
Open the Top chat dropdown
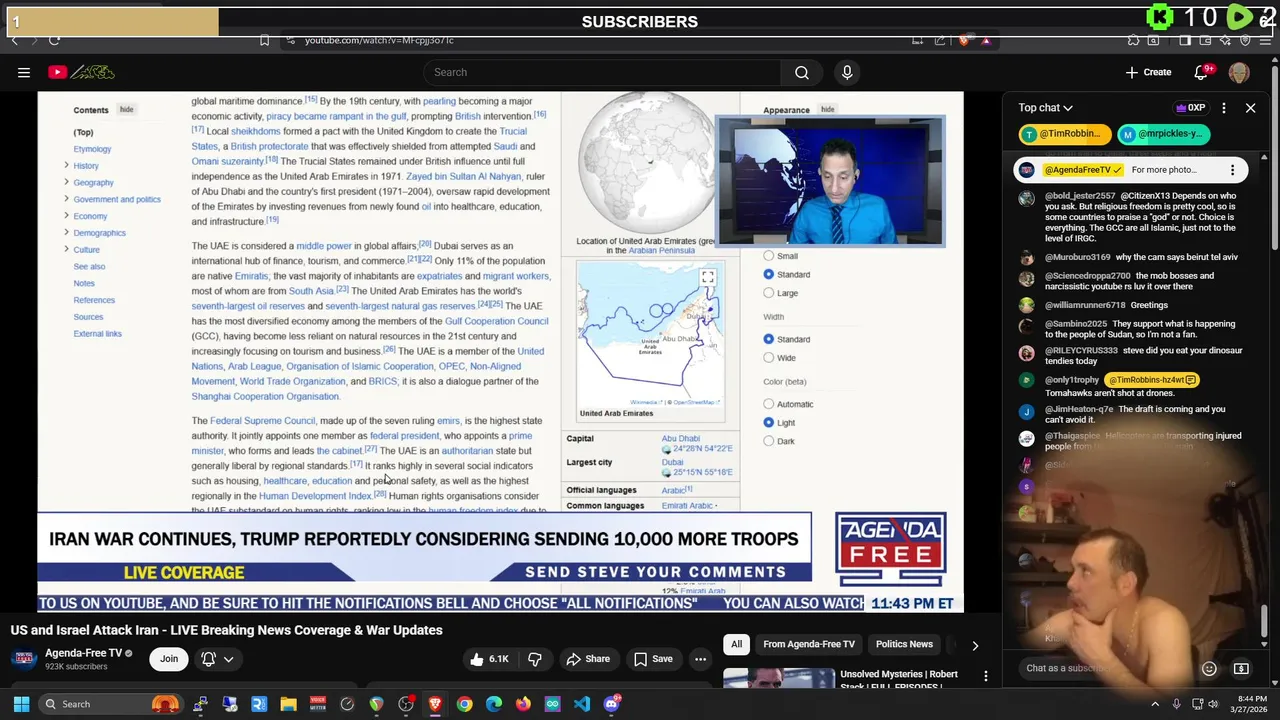(1045, 108)
